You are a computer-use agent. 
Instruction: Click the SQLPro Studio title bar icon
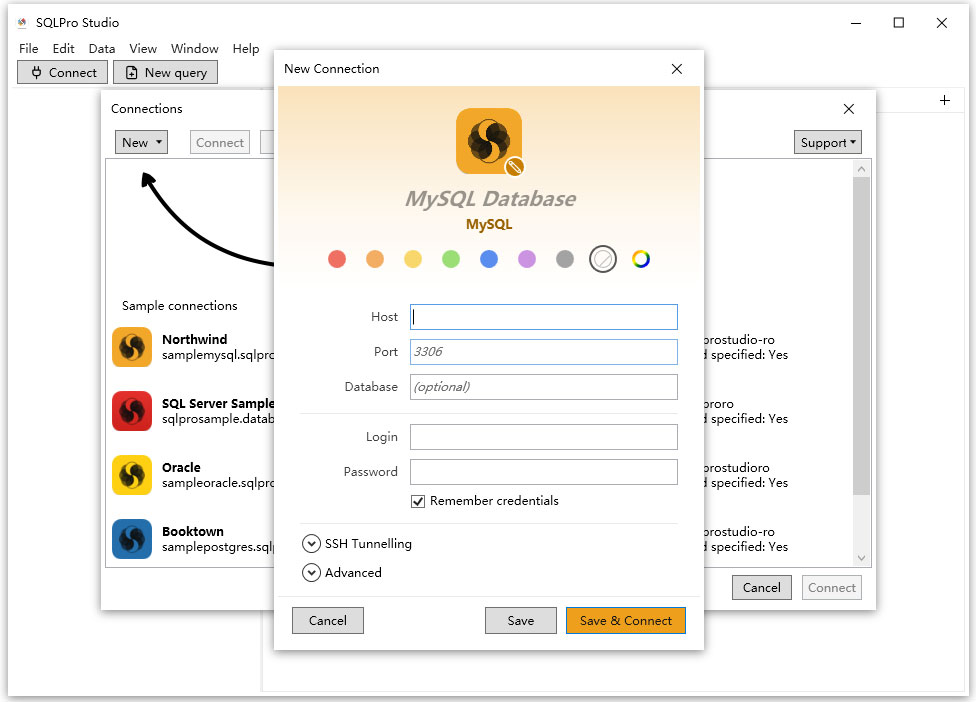[x=22, y=23]
